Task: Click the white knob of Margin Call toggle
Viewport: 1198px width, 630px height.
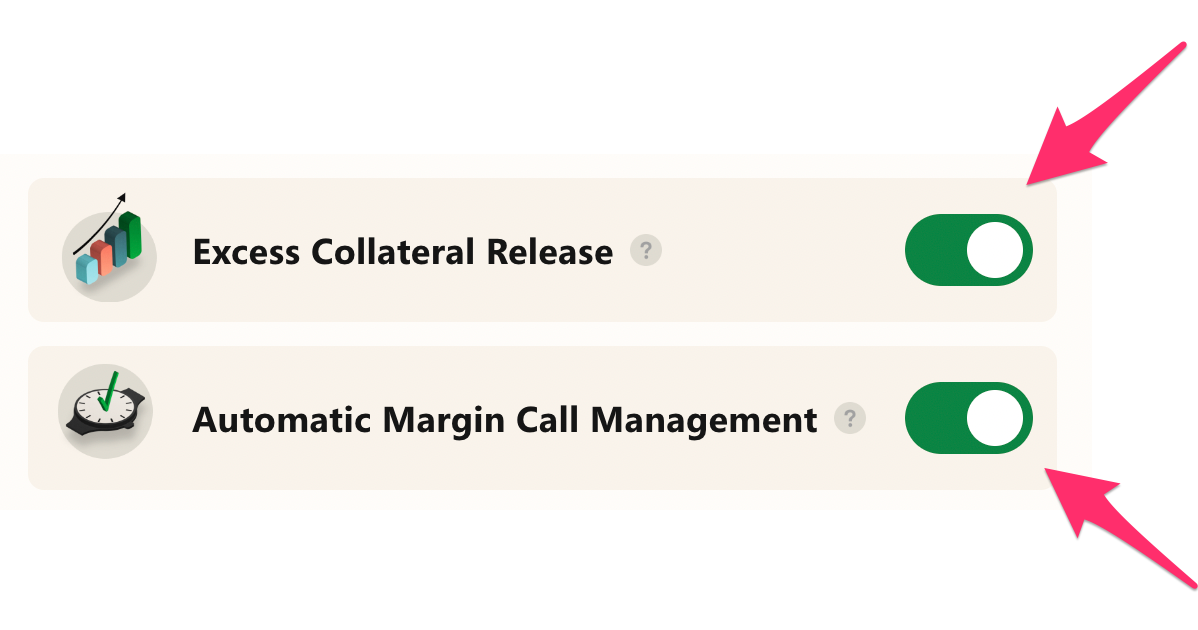Action: 995,418
